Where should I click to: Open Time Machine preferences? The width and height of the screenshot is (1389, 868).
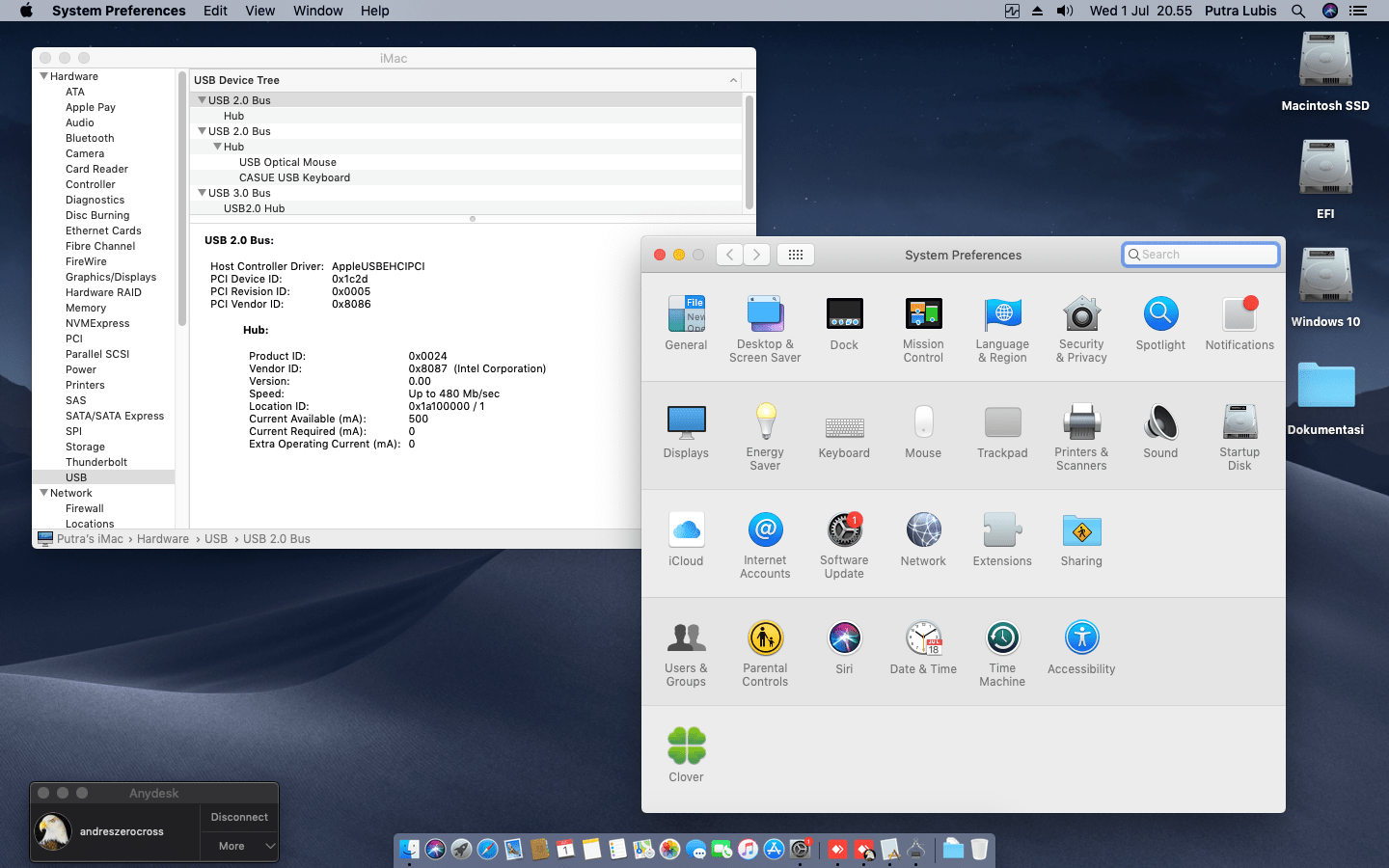[x=1002, y=637]
